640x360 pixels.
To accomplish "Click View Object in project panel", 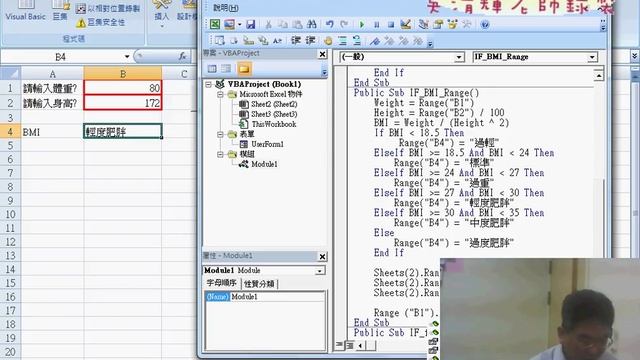I will click(226, 69).
